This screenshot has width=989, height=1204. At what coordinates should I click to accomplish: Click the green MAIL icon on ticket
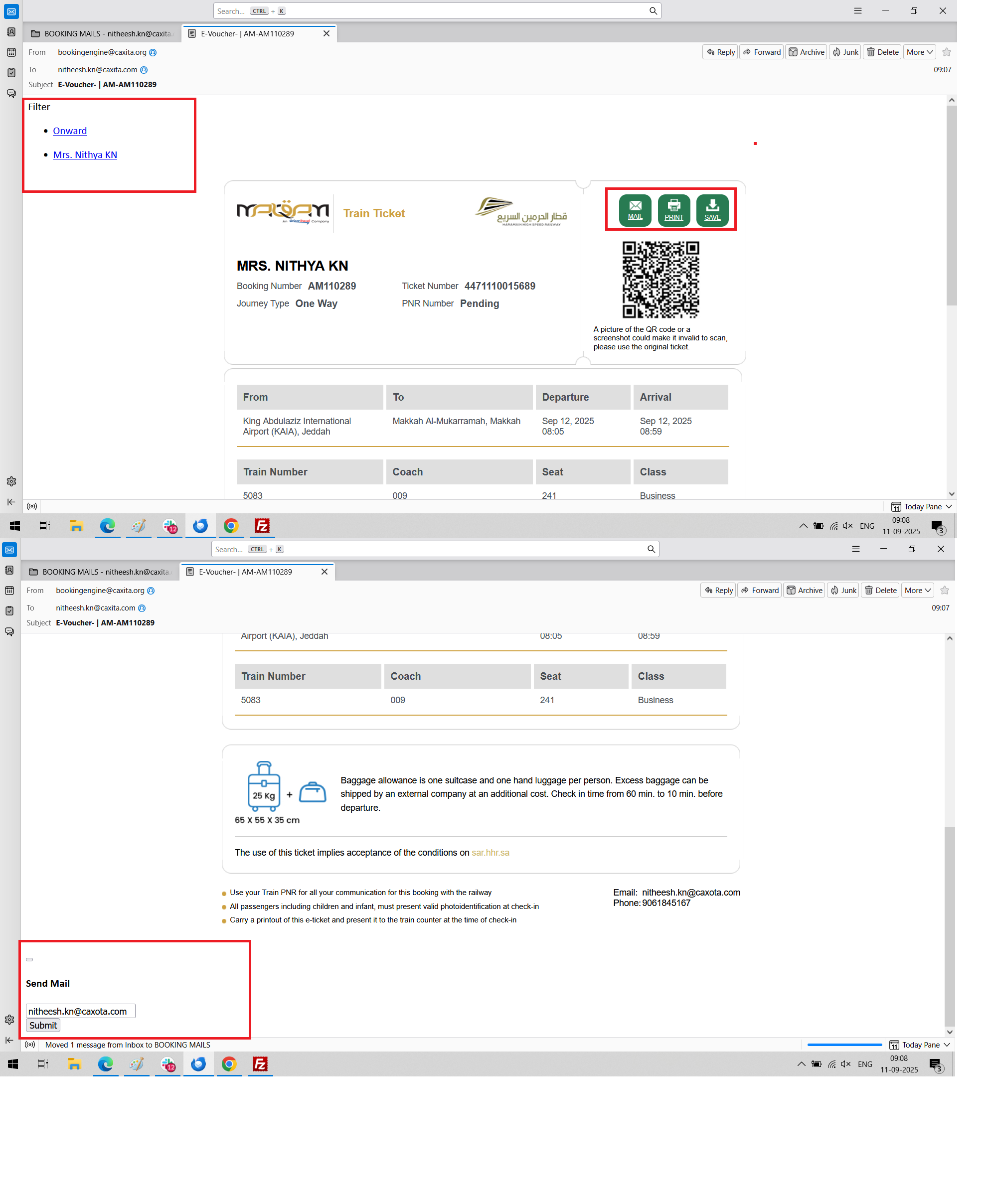[635, 210]
